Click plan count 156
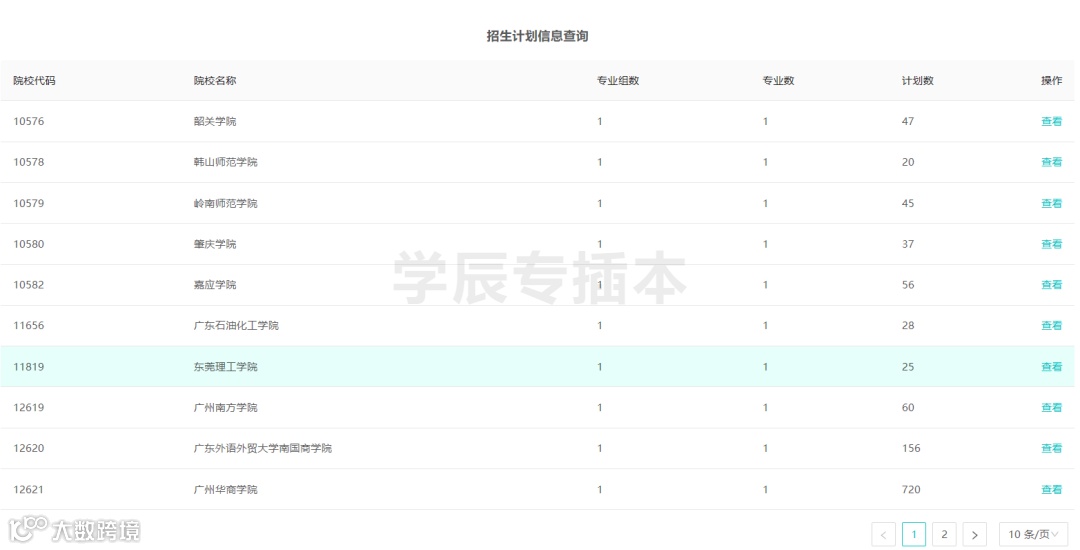The height and width of the screenshot is (550, 1080). pos(911,447)
